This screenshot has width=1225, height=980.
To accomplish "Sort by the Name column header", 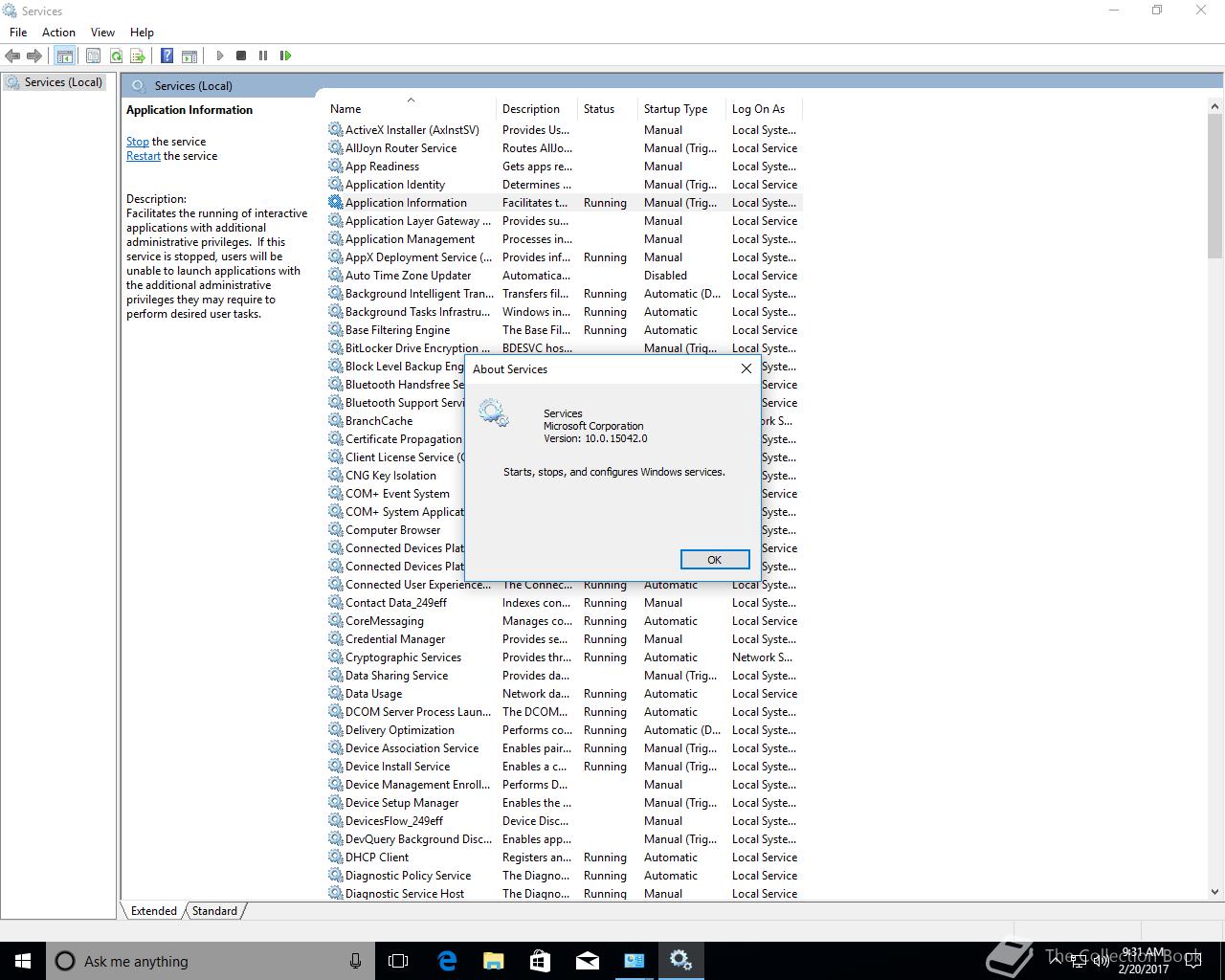I will coord(411,109).
